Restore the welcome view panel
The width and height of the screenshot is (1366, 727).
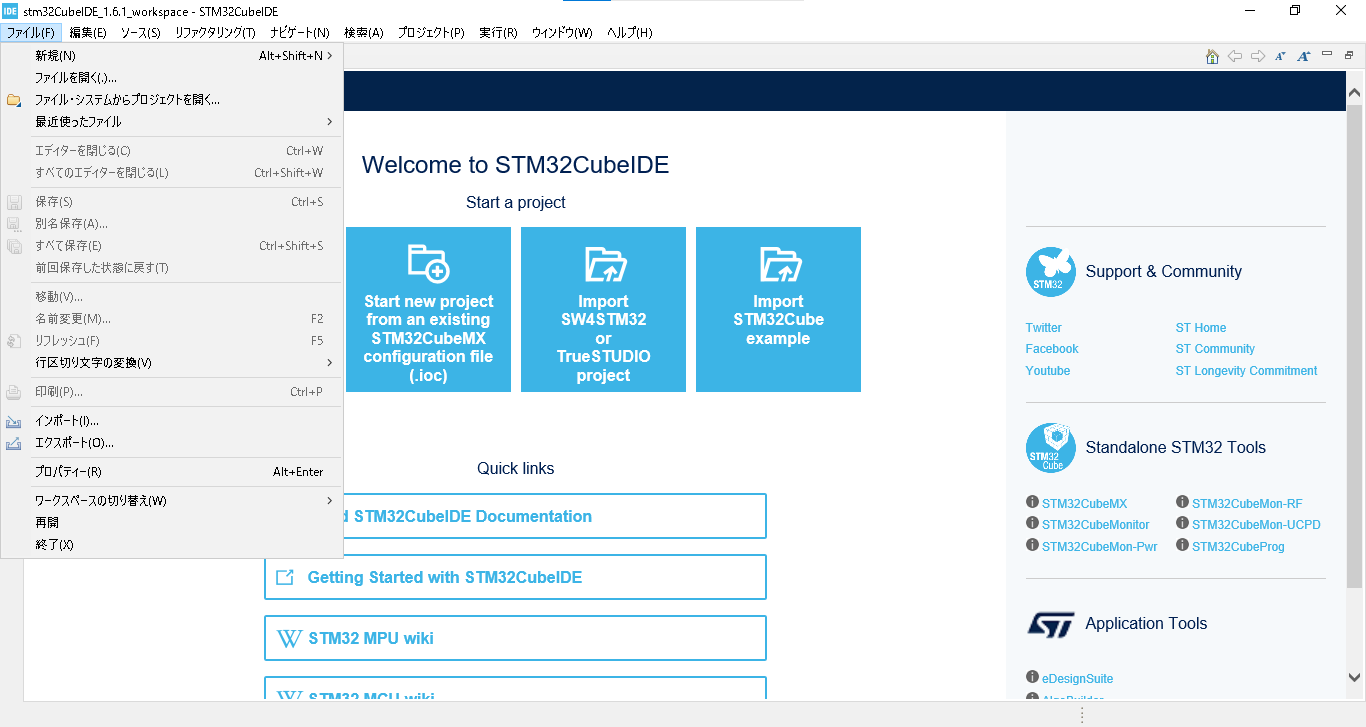pos(1349,55)
